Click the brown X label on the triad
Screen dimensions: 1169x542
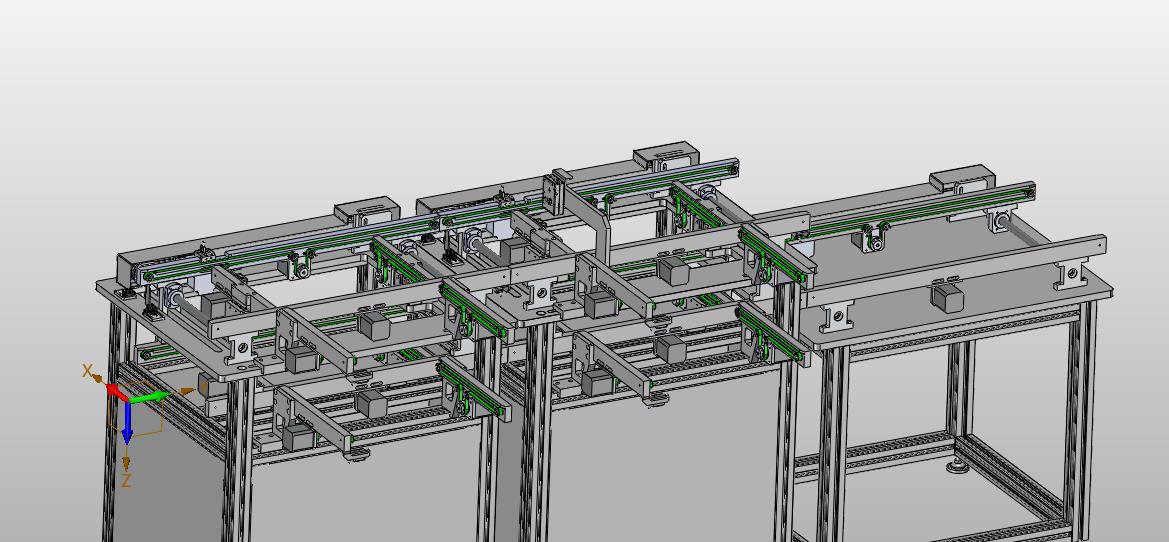pos(87,371)
